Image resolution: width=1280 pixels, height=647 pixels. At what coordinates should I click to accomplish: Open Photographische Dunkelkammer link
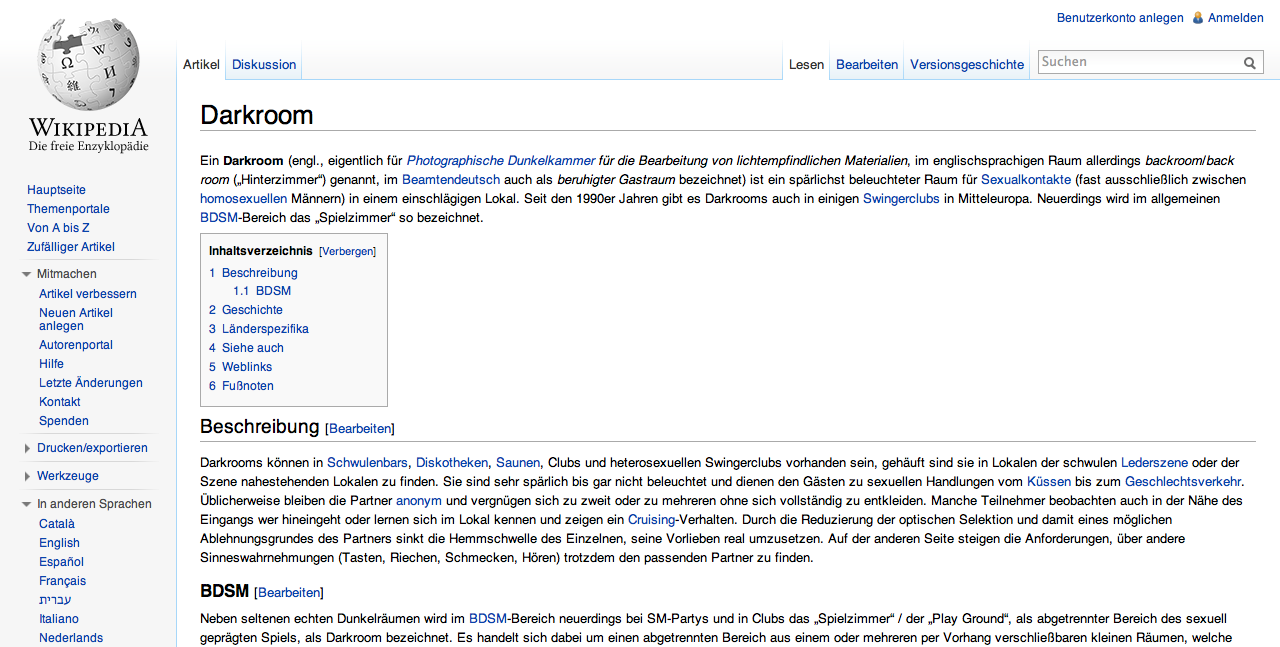(501, 160)
